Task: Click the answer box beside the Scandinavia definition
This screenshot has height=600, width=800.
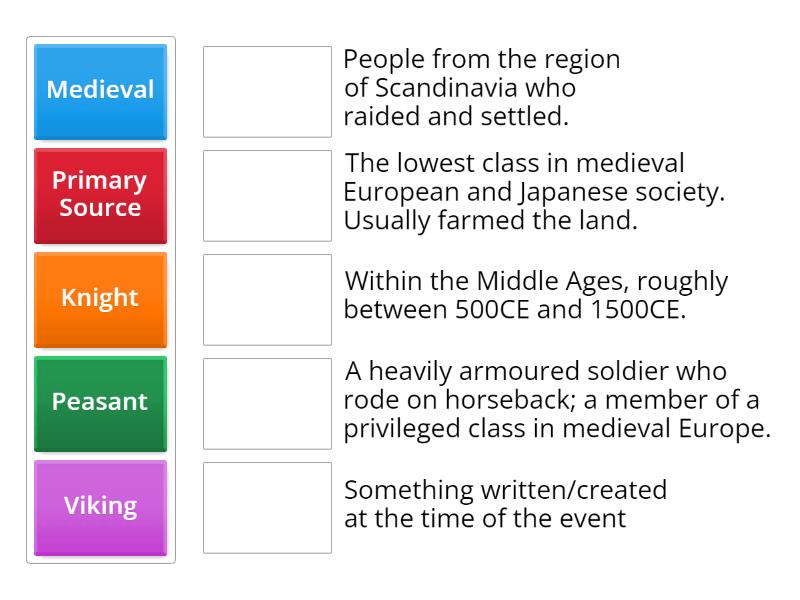Action: 267,90
